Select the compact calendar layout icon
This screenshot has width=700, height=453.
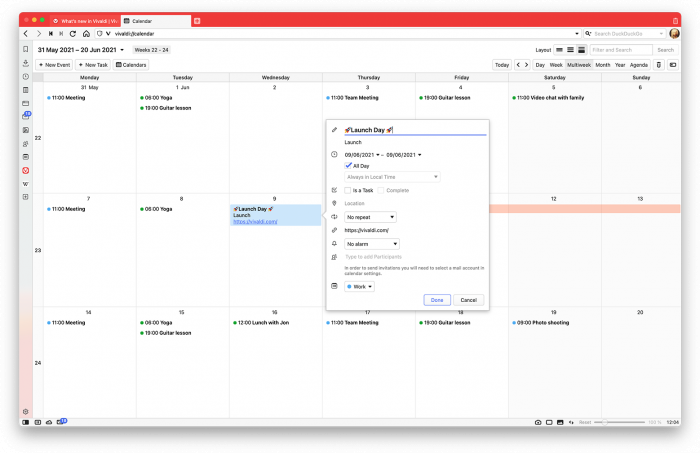[570, 50]
